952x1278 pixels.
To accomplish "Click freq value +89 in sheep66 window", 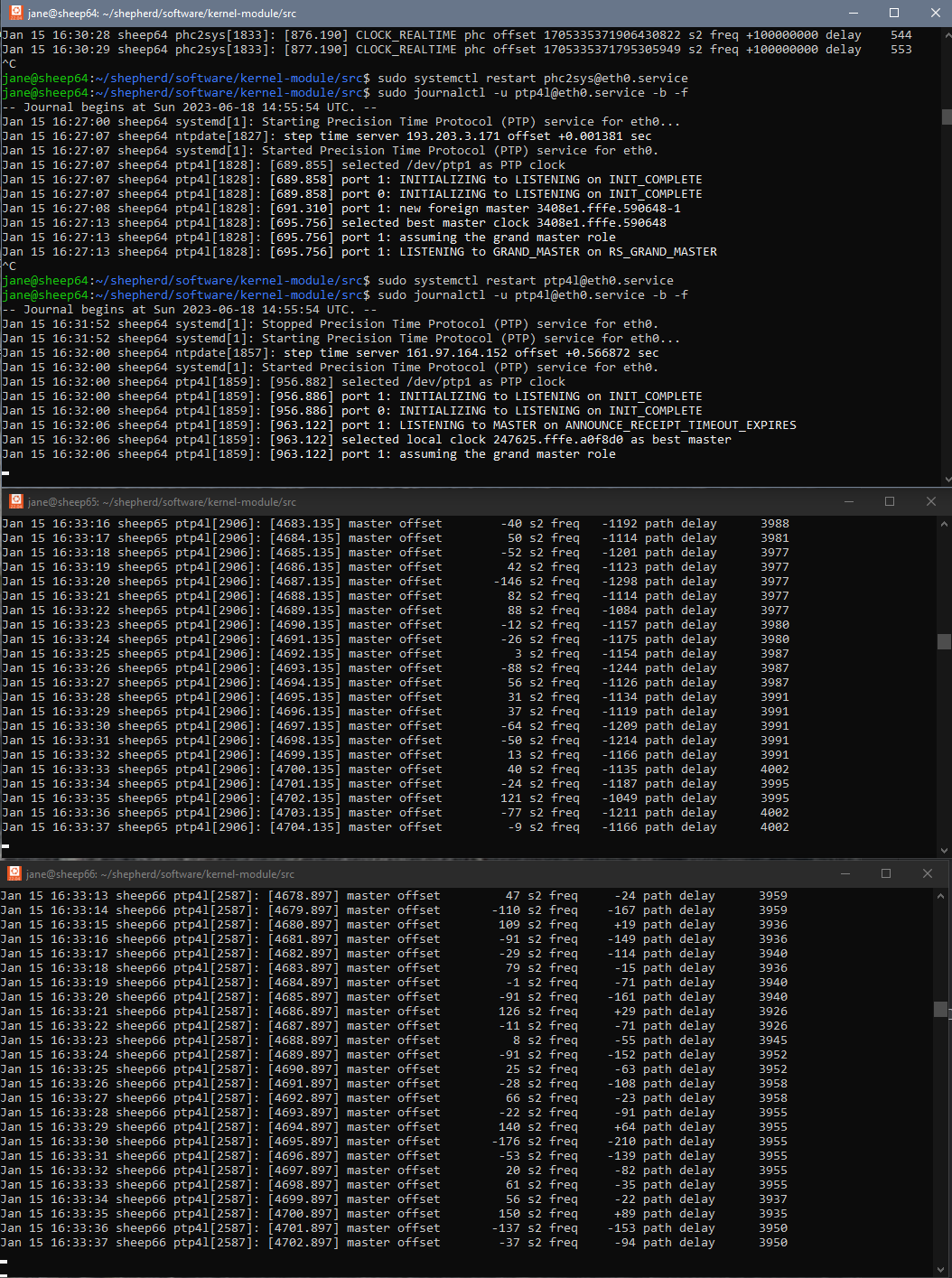I will click(x=625, y=1214).
